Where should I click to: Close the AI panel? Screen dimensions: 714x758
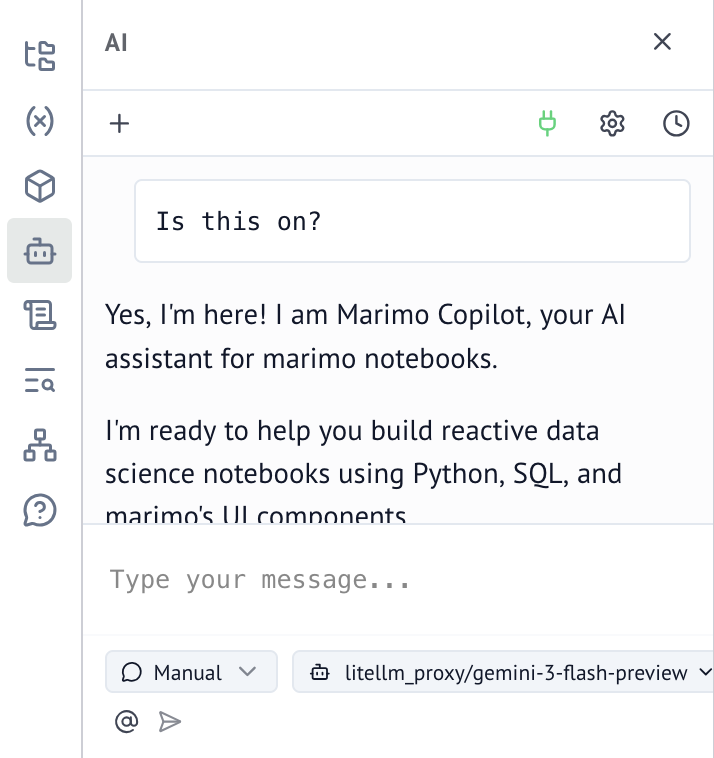[662, 42]
